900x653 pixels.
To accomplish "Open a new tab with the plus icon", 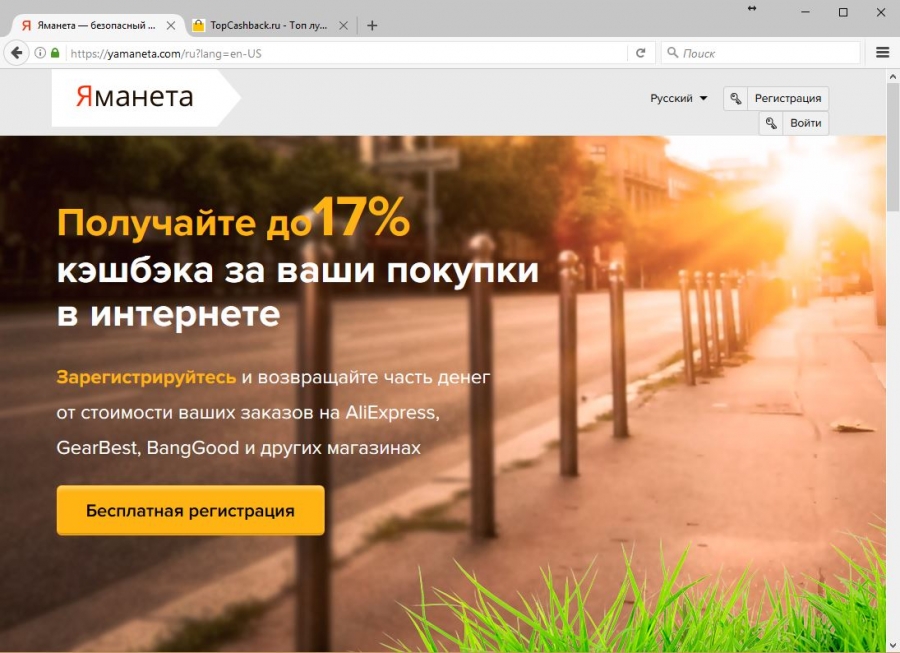I will (x=372, y=26).
